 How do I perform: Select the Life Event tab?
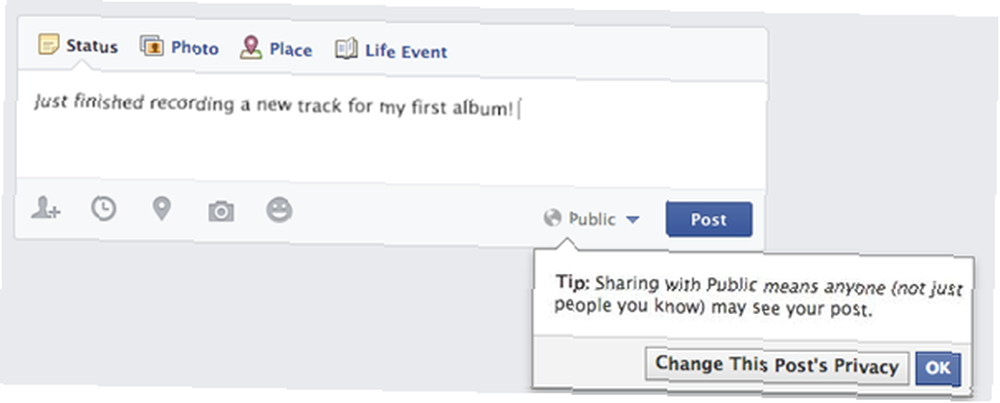tap(391, 51)
